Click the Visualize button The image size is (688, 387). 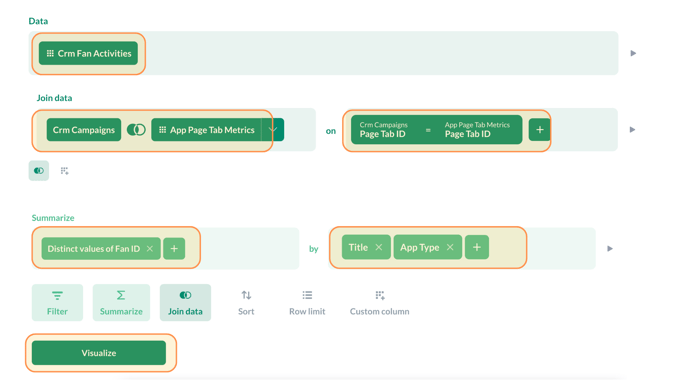(99, 353)
